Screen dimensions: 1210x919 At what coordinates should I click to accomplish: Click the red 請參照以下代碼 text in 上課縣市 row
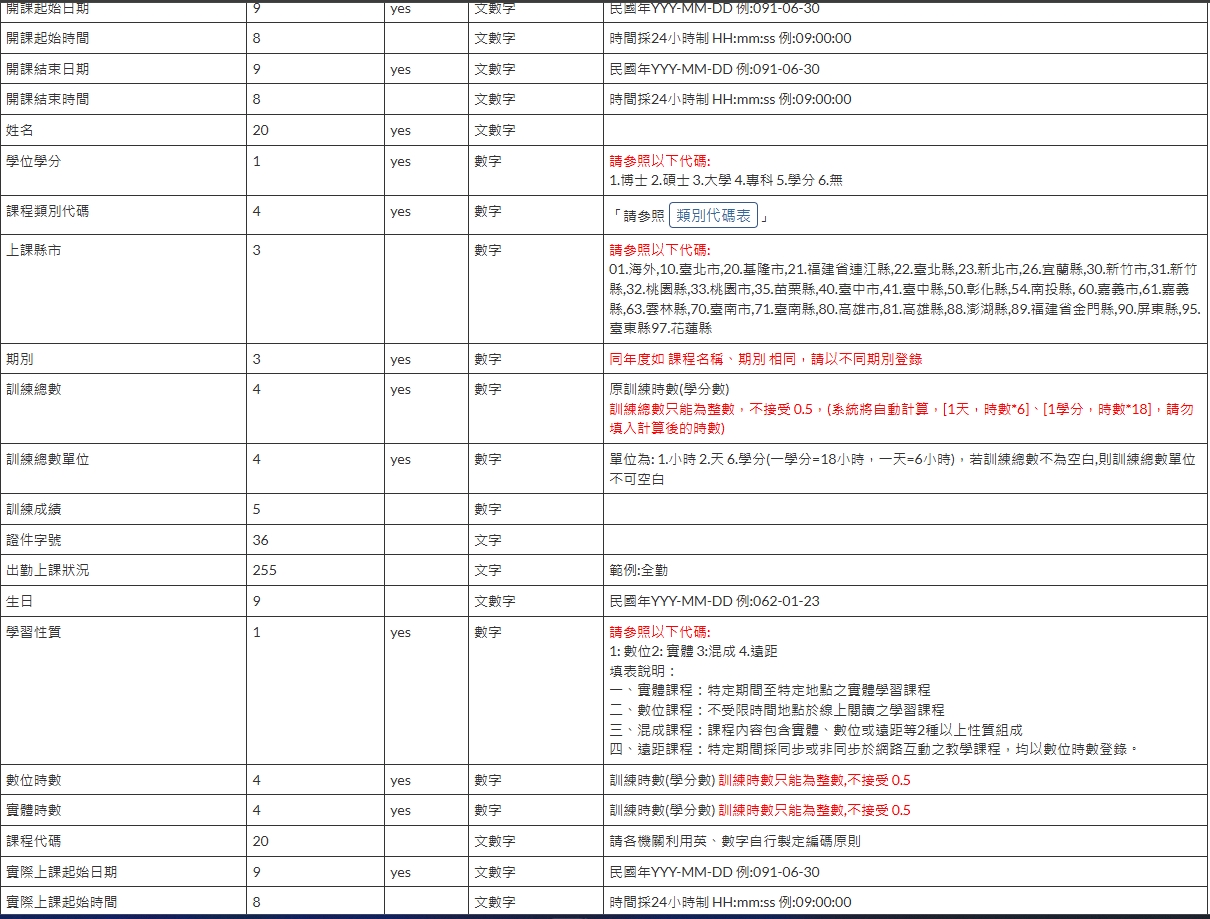pos(660,250)
